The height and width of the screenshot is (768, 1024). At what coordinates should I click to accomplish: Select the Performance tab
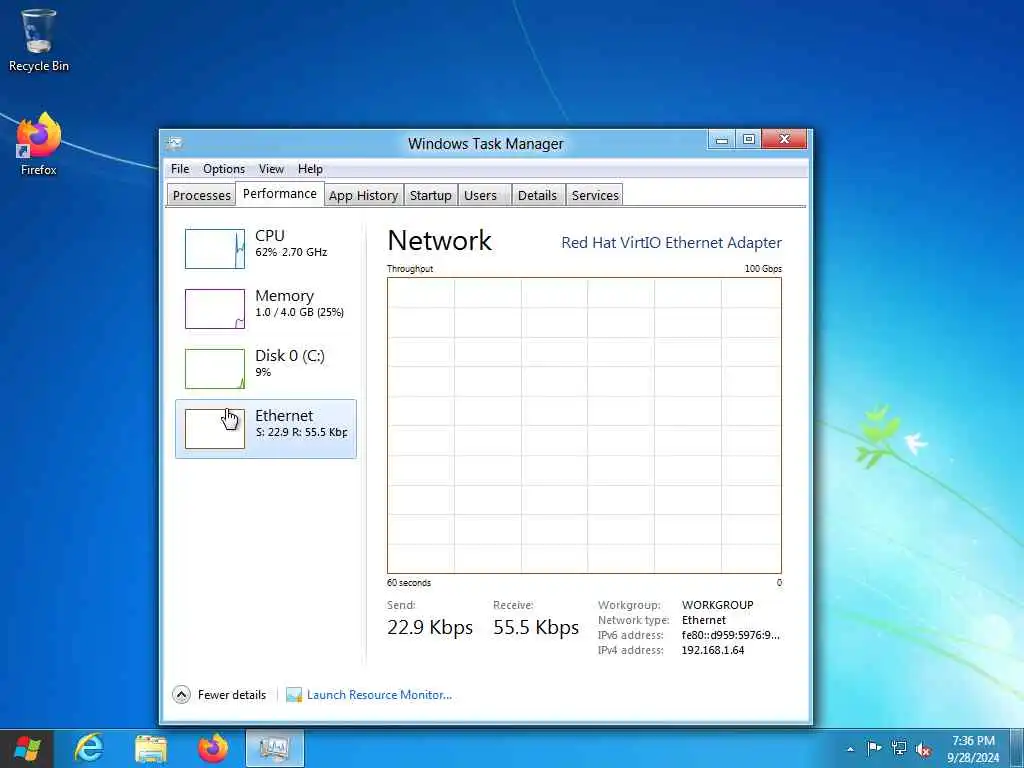coord(280,193)
